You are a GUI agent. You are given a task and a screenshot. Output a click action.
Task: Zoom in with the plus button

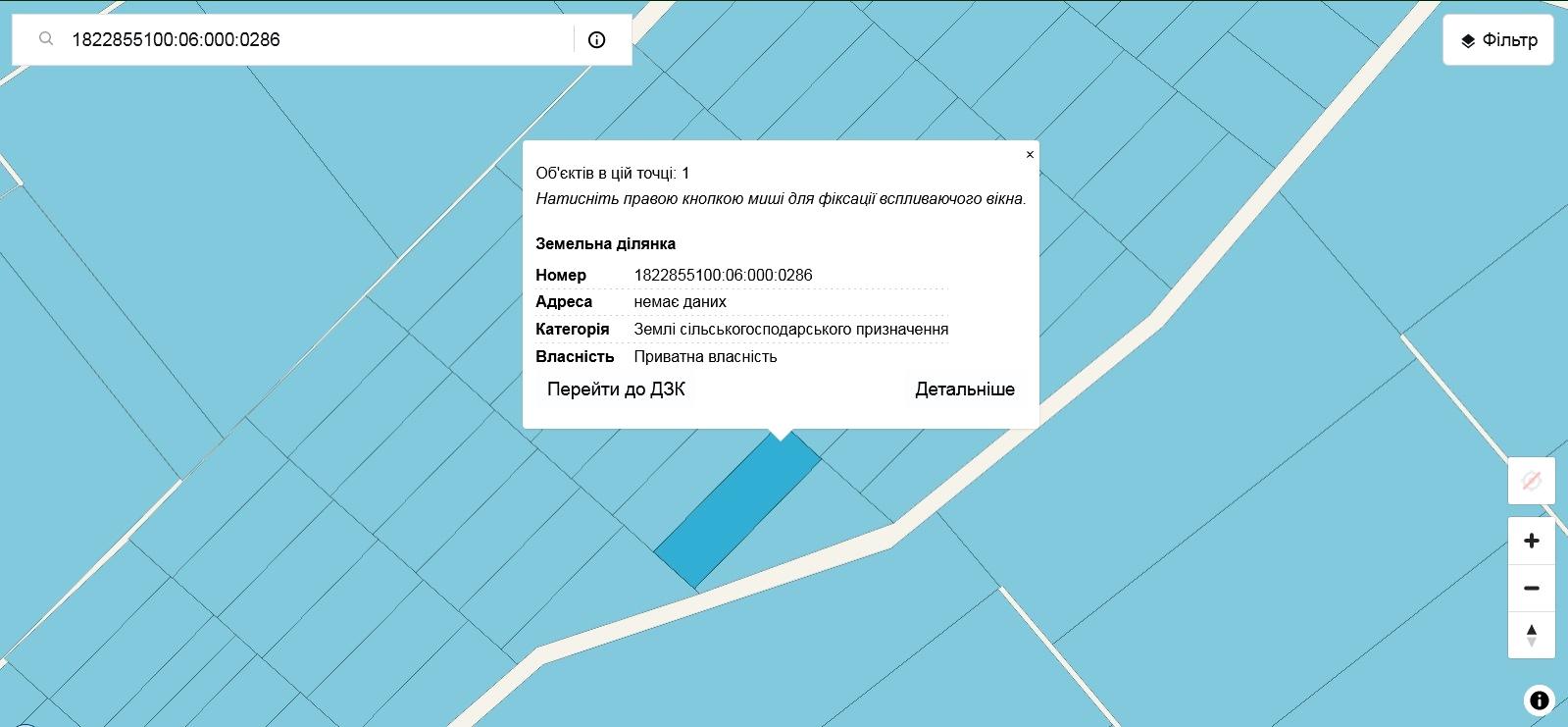[1531, 541]
